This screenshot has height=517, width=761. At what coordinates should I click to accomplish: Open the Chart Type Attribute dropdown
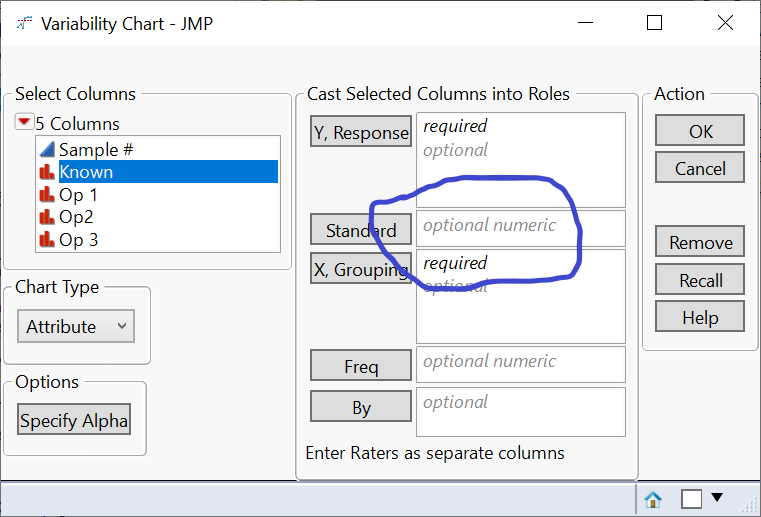(75, 326)
